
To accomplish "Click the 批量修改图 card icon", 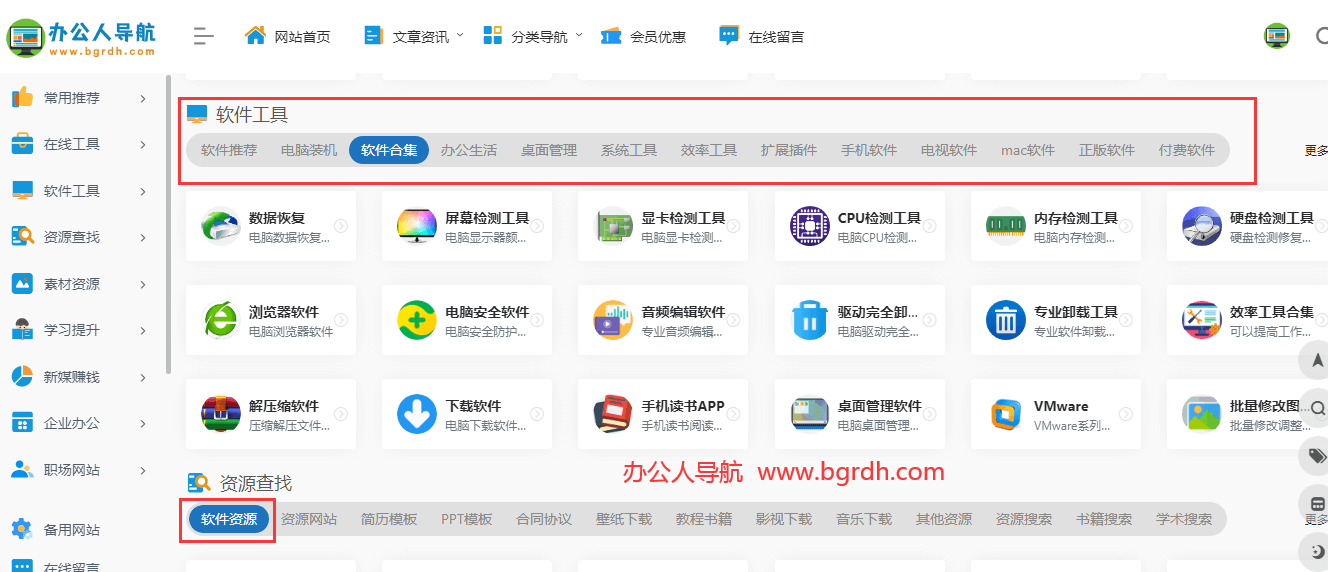I will coord(1202,415).
